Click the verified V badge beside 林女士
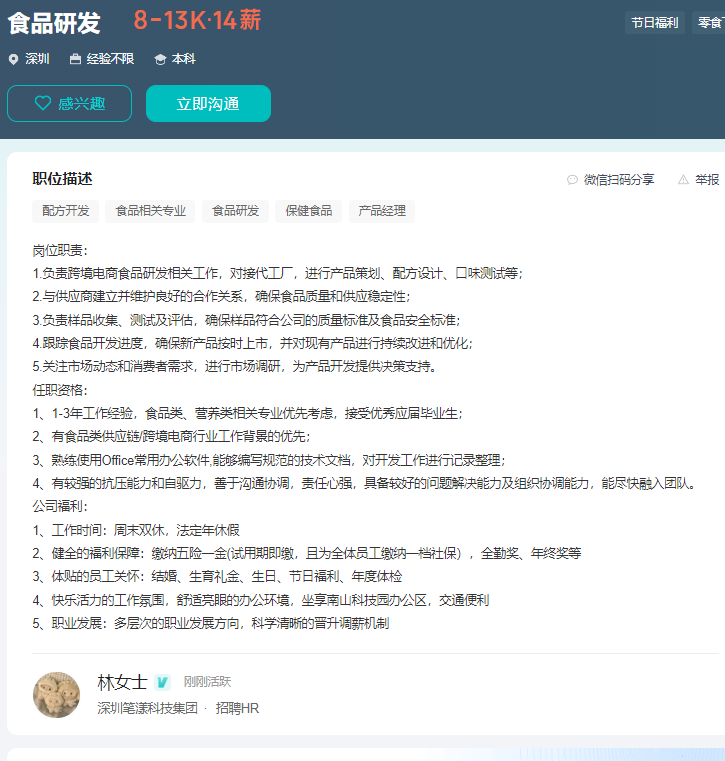Viewport: 725px width, 761px height. [163, 682]
